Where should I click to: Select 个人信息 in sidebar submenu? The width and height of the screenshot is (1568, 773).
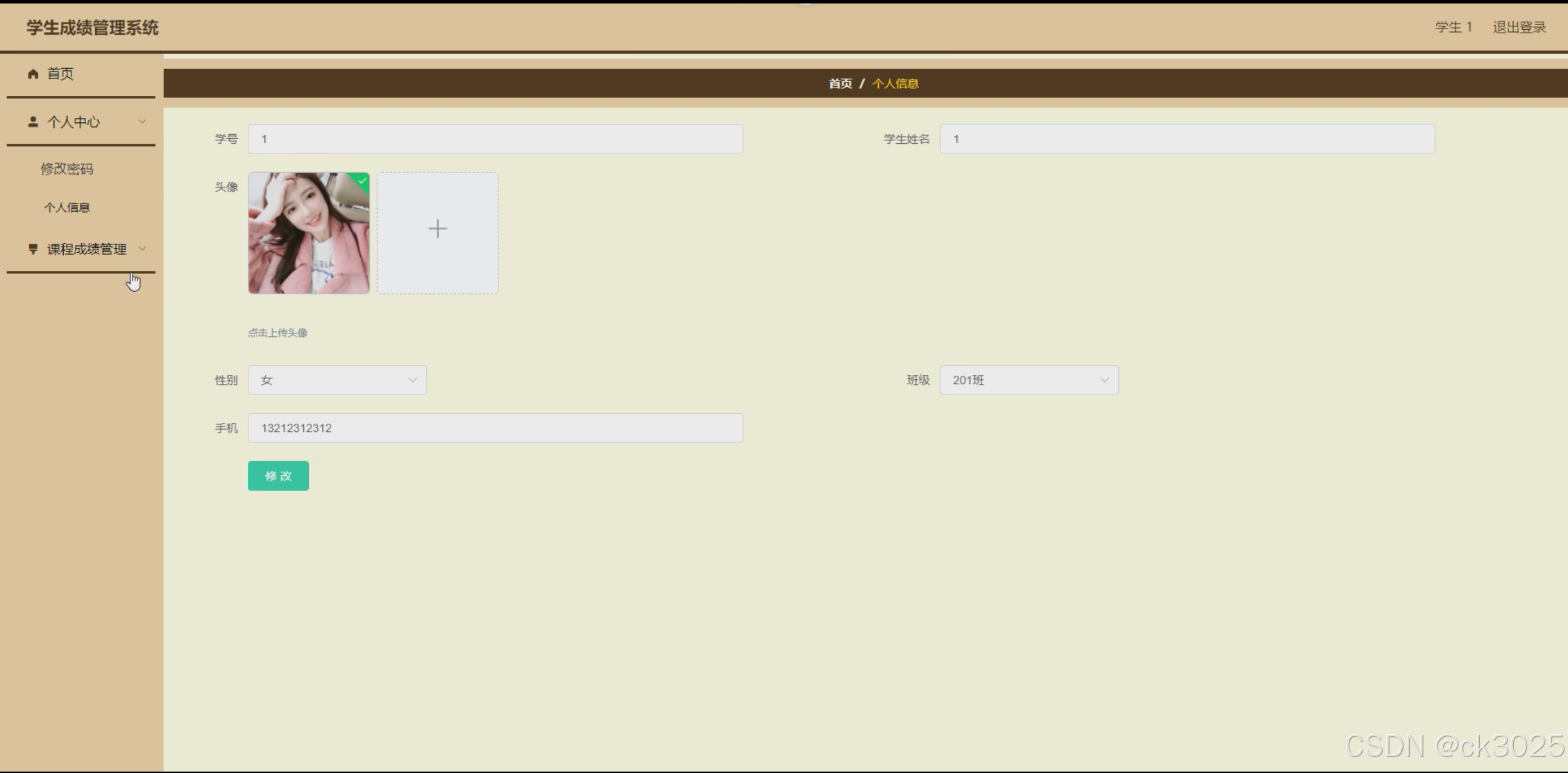[67, 208]
